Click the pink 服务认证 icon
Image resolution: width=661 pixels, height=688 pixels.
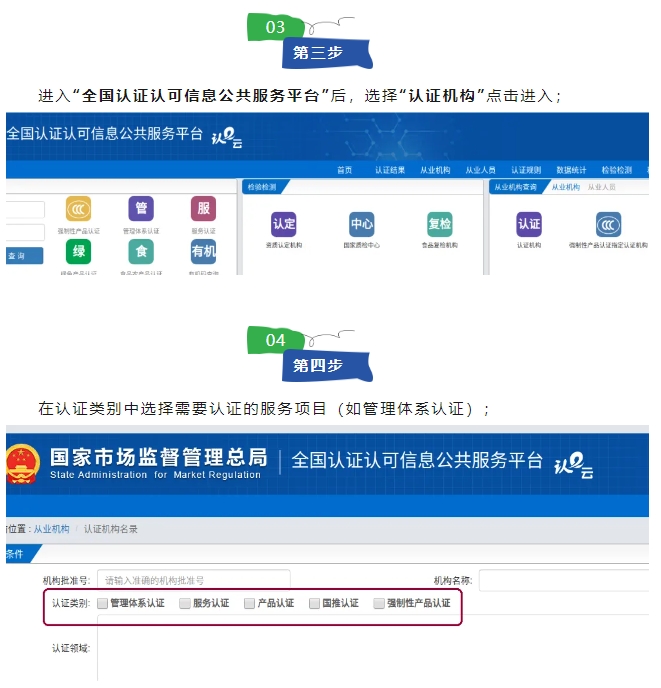point(203,208)
